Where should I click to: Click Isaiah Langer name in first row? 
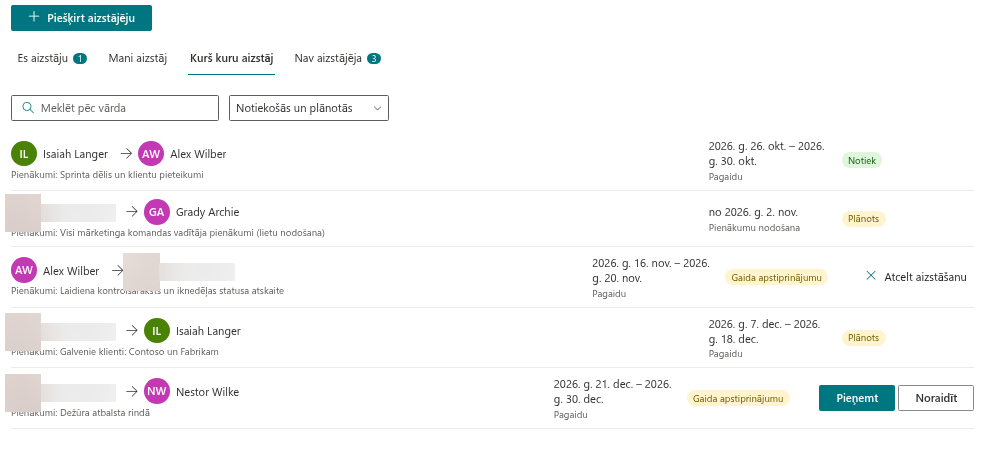[x=75, y=154]
